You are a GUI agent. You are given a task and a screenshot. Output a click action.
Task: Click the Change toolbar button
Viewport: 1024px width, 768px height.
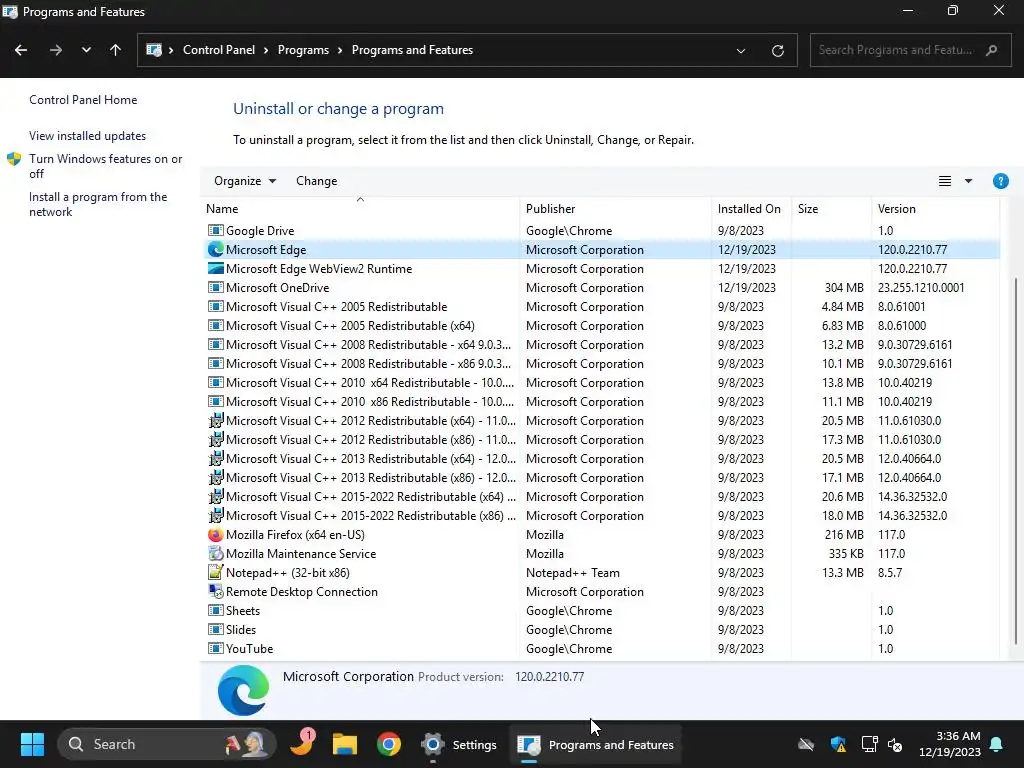pyautogui.click(x=317, y=181)
